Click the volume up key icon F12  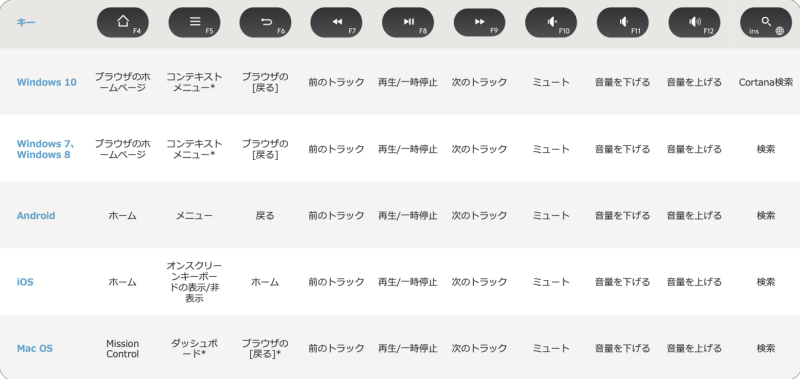tap(694, 22)
